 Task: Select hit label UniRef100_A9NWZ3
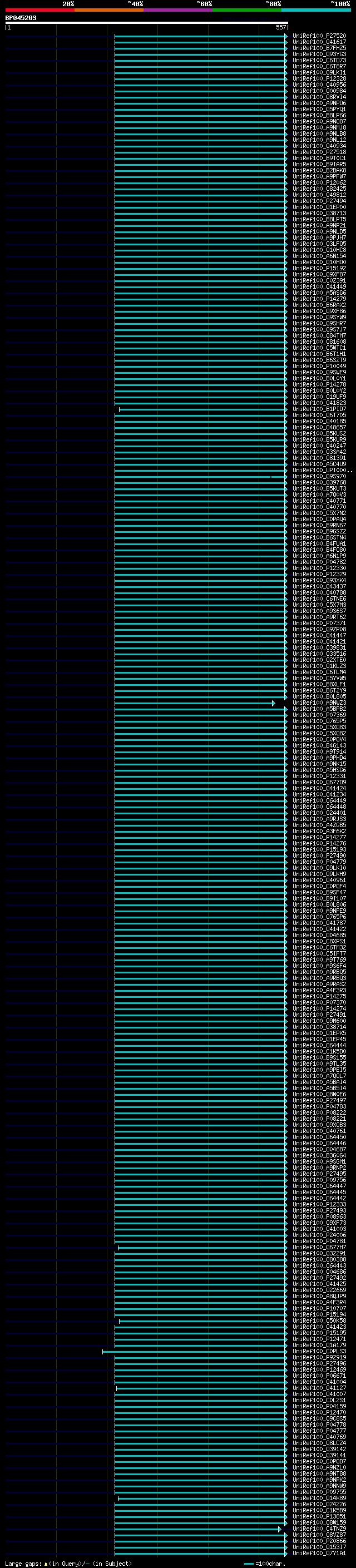319,703
